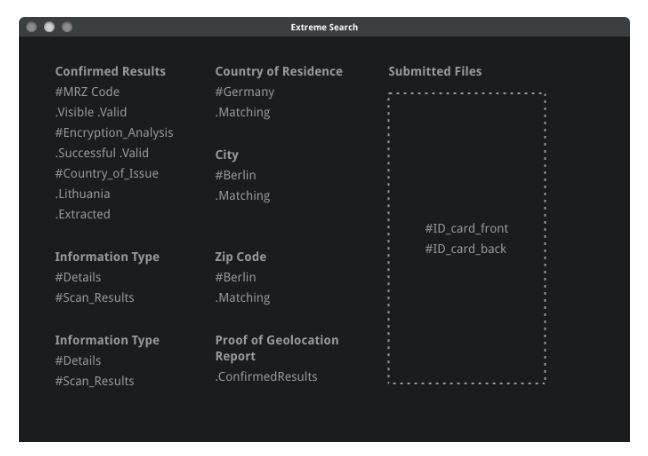Click the Zip Code heading
This screenshot has height=456, width=648.
[241, 257]
